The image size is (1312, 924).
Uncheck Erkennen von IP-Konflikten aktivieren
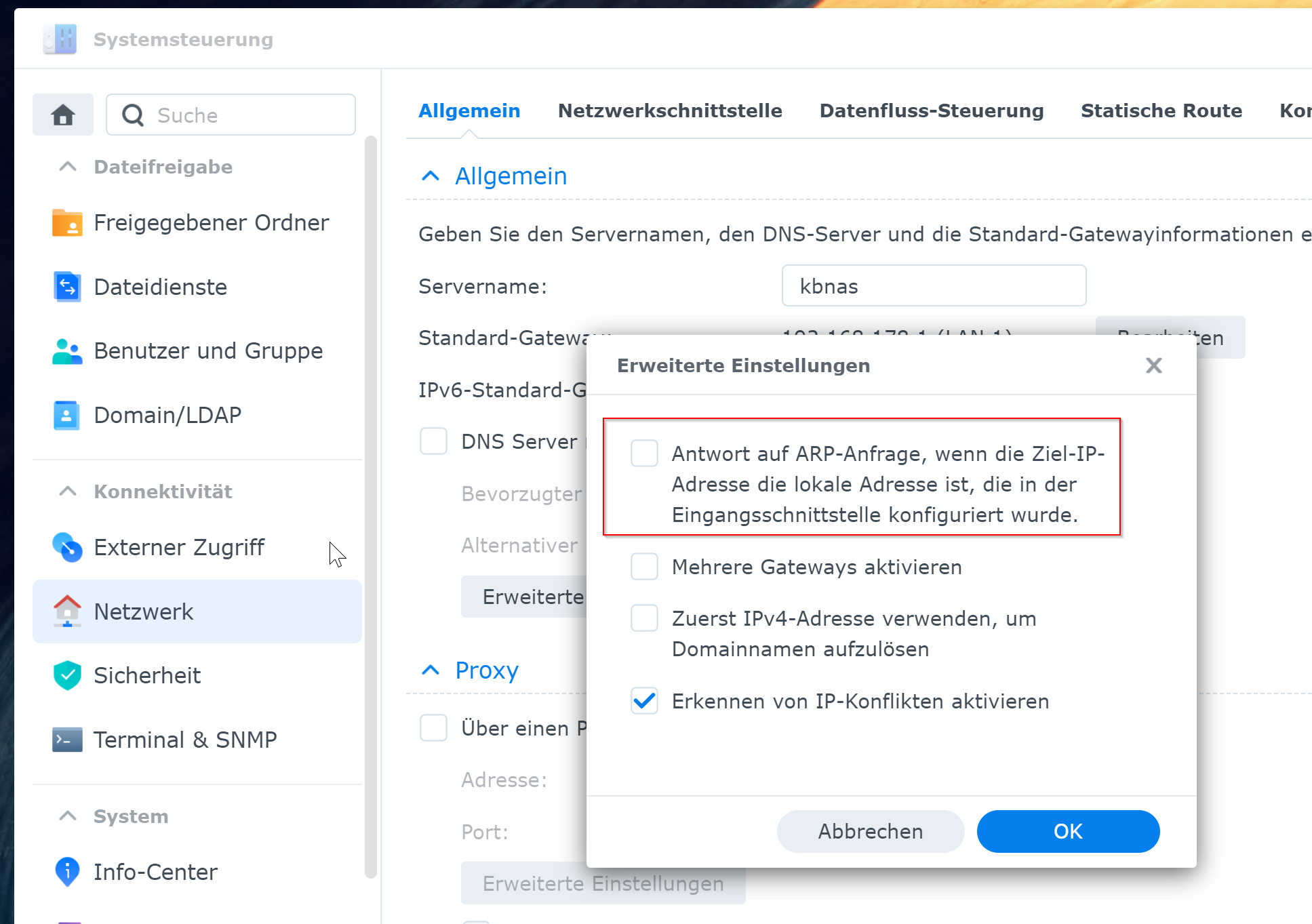coord(644,700)
